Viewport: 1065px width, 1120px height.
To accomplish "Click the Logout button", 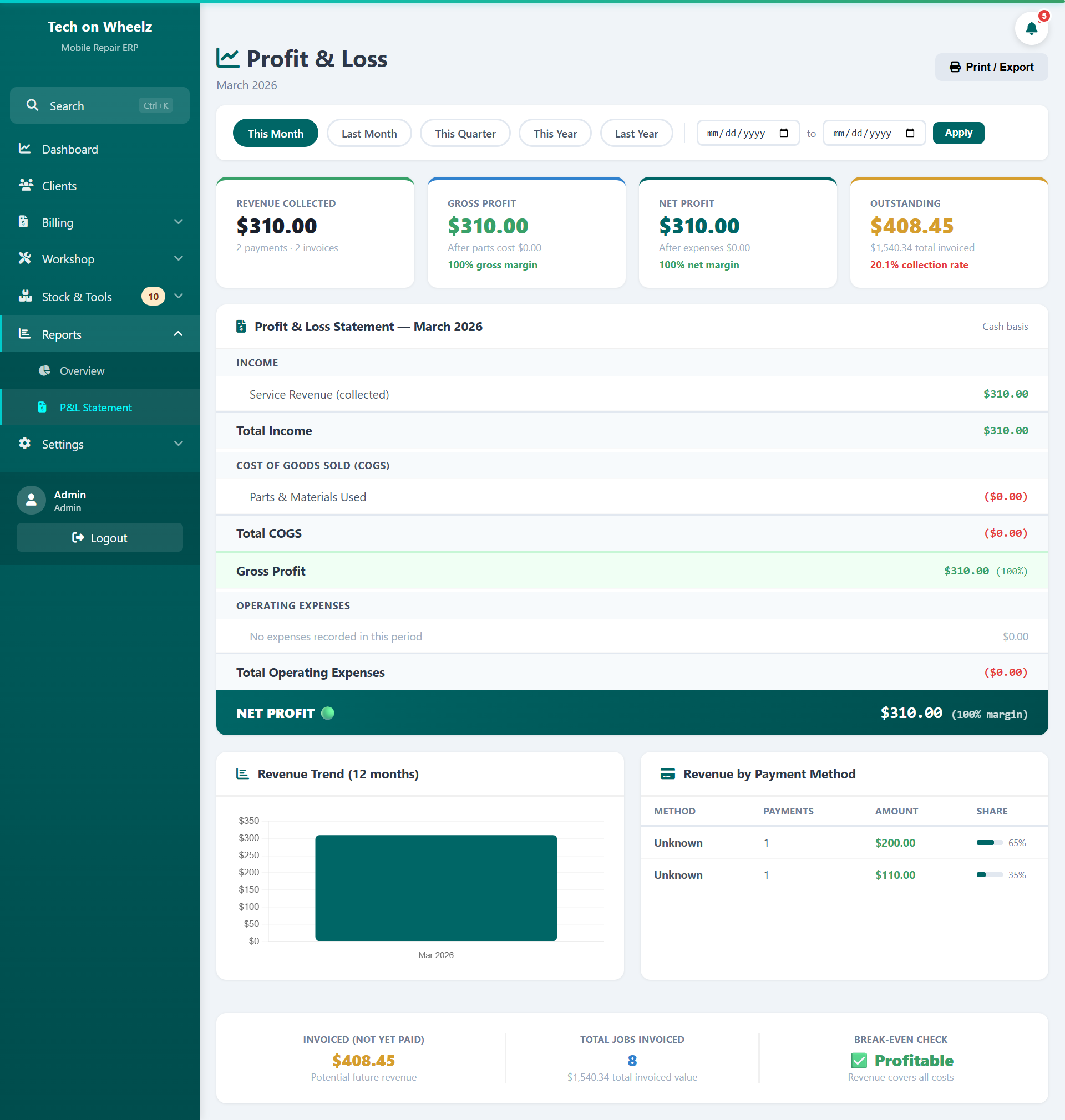I will tap(100, 537).
